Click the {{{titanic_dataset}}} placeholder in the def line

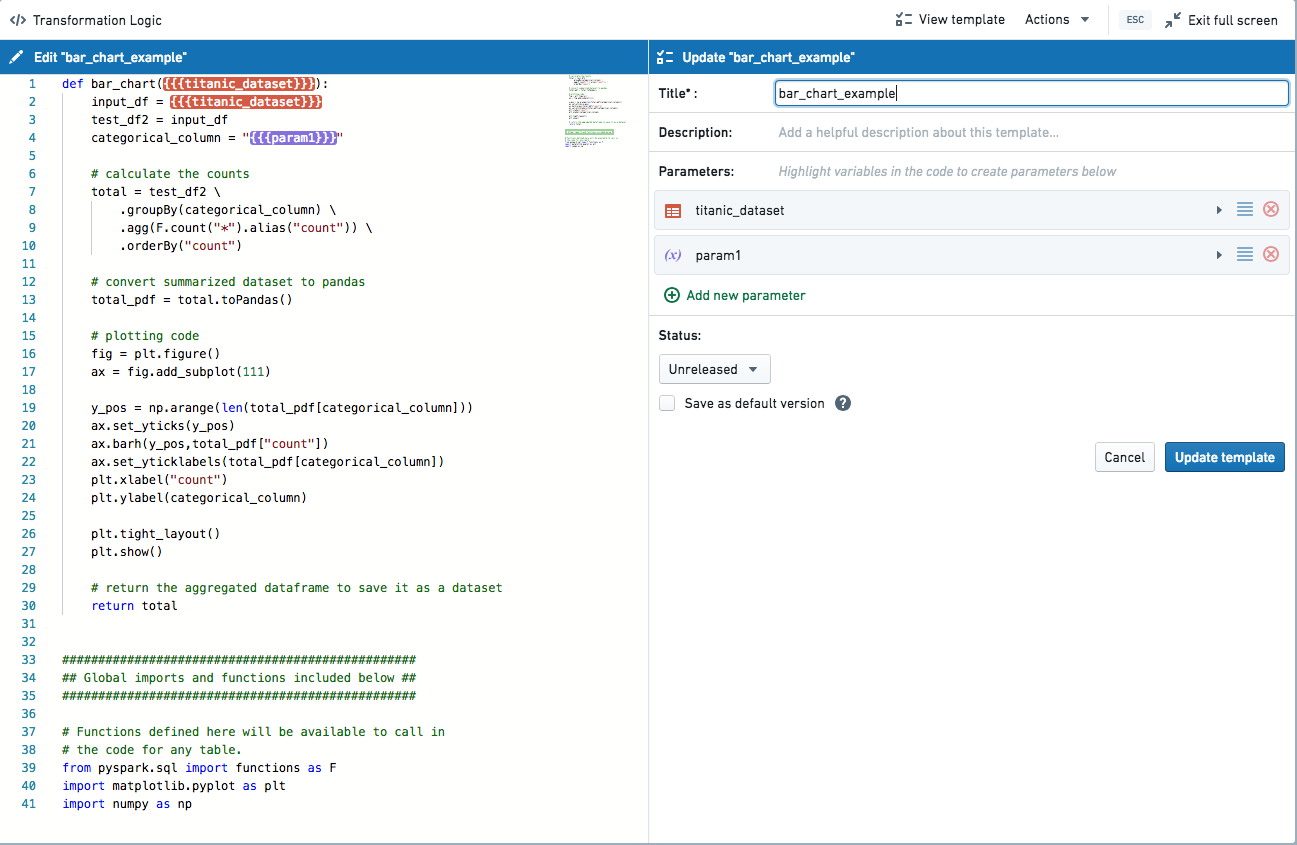[x=239, y=84]
